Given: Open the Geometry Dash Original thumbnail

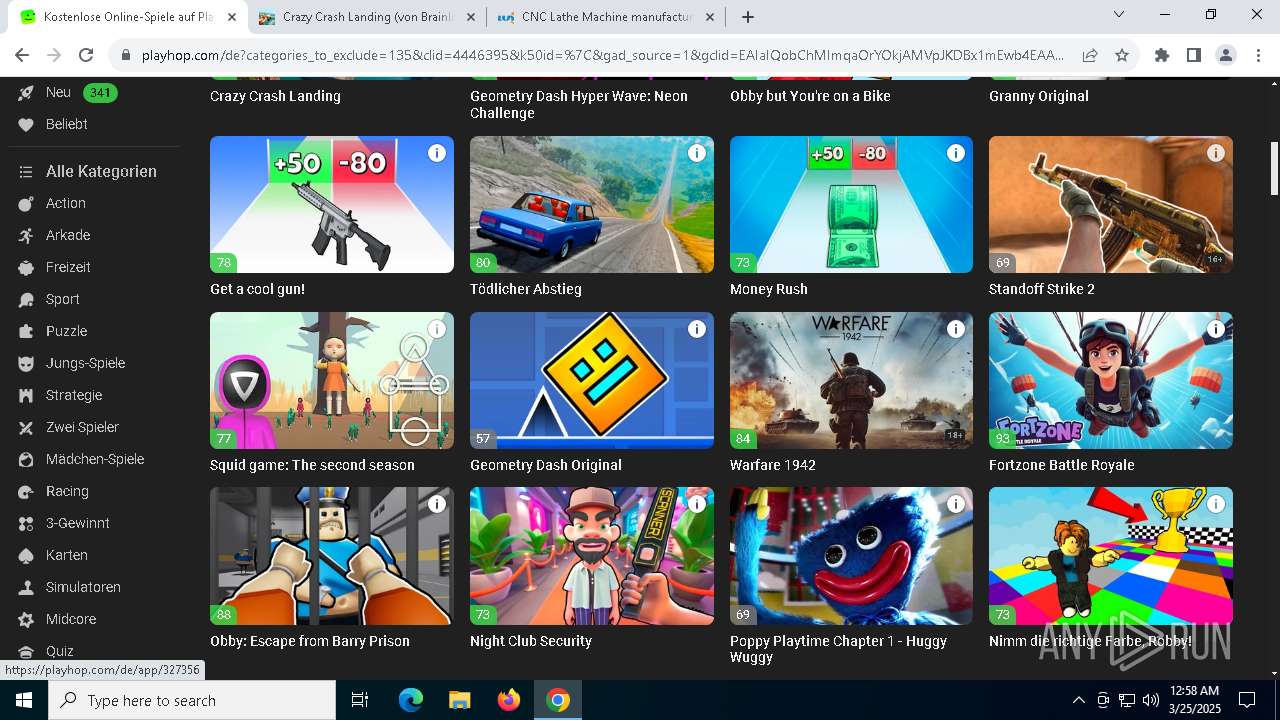Looking at the screenshot, I should (x=592, y=380).
